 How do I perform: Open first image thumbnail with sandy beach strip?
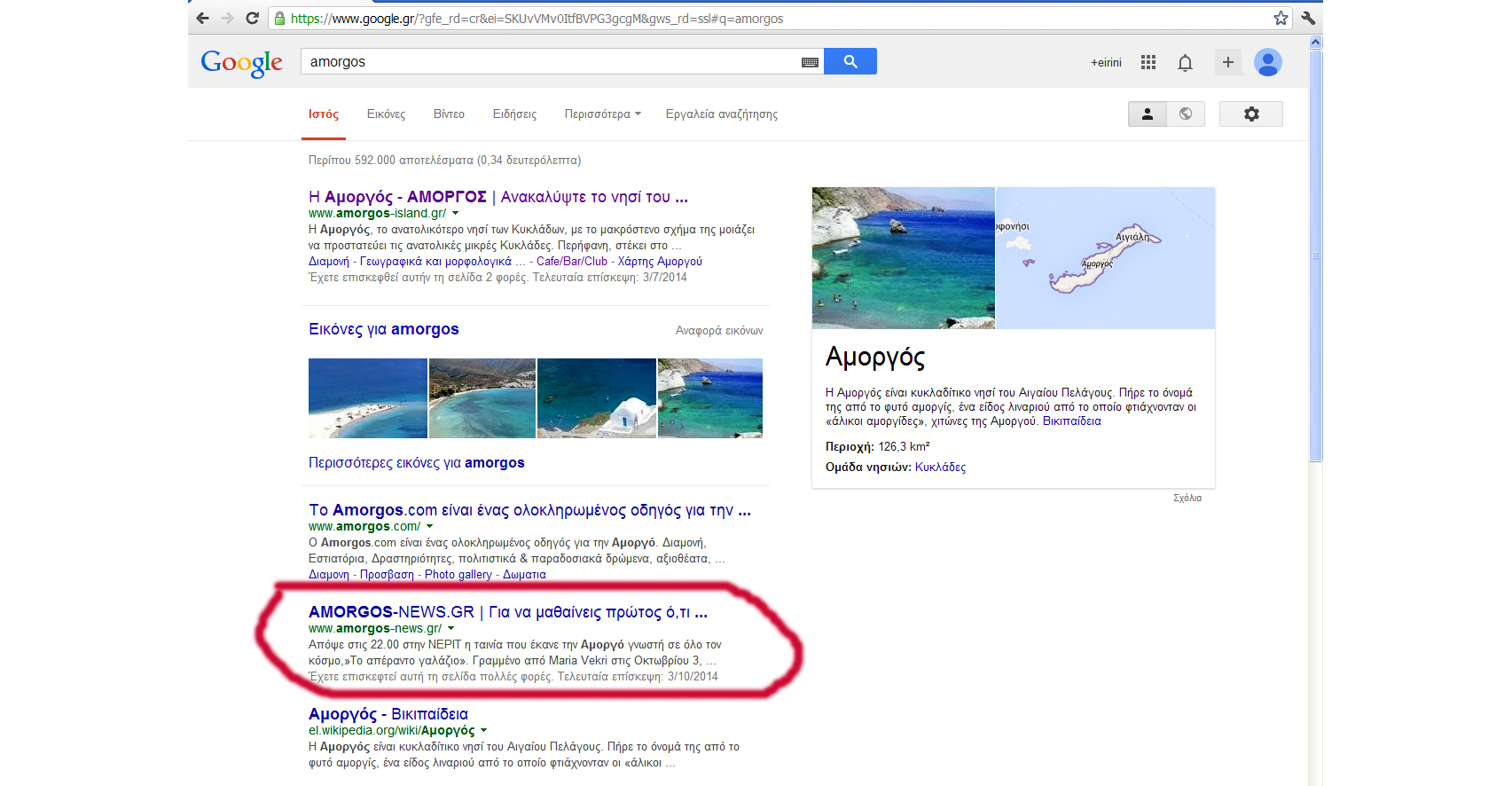[368, 398]
